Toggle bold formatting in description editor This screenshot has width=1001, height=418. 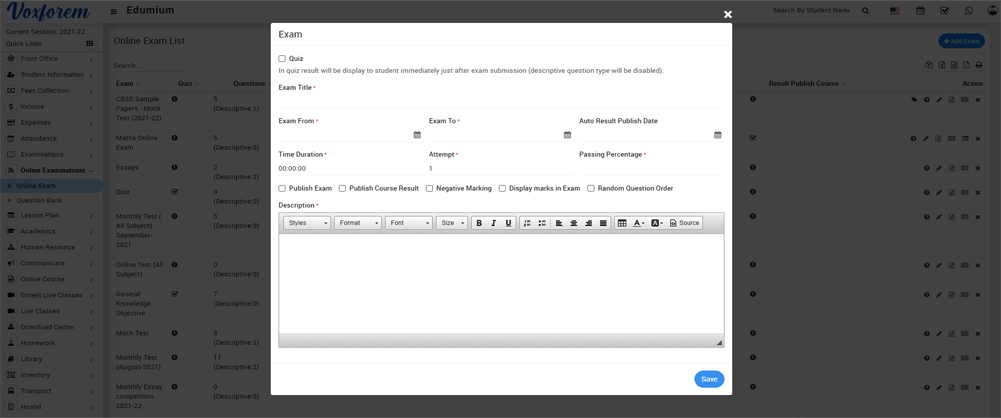point(479,223)
